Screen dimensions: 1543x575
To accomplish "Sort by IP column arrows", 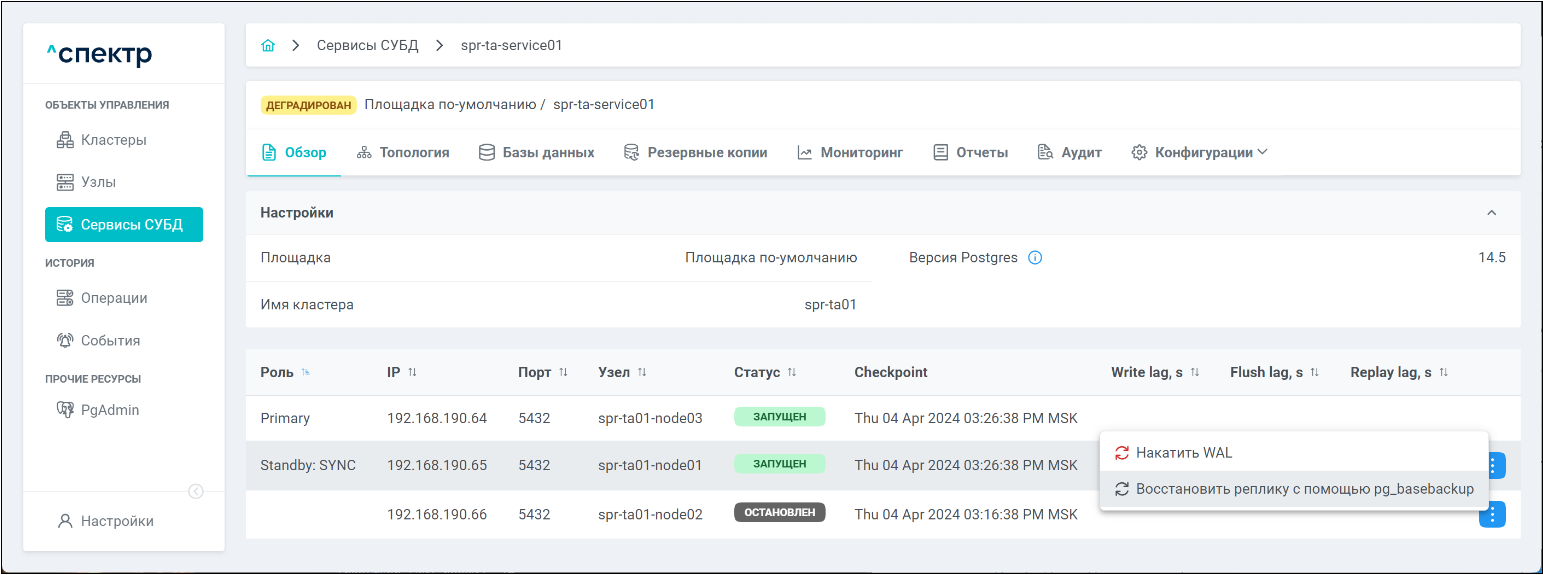I will 412,373.
